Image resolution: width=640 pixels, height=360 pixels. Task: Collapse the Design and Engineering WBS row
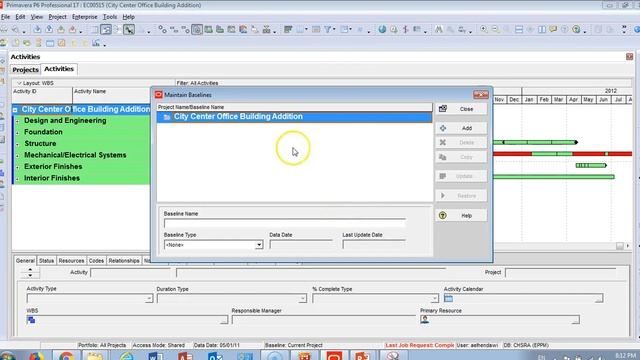[17, 121]
